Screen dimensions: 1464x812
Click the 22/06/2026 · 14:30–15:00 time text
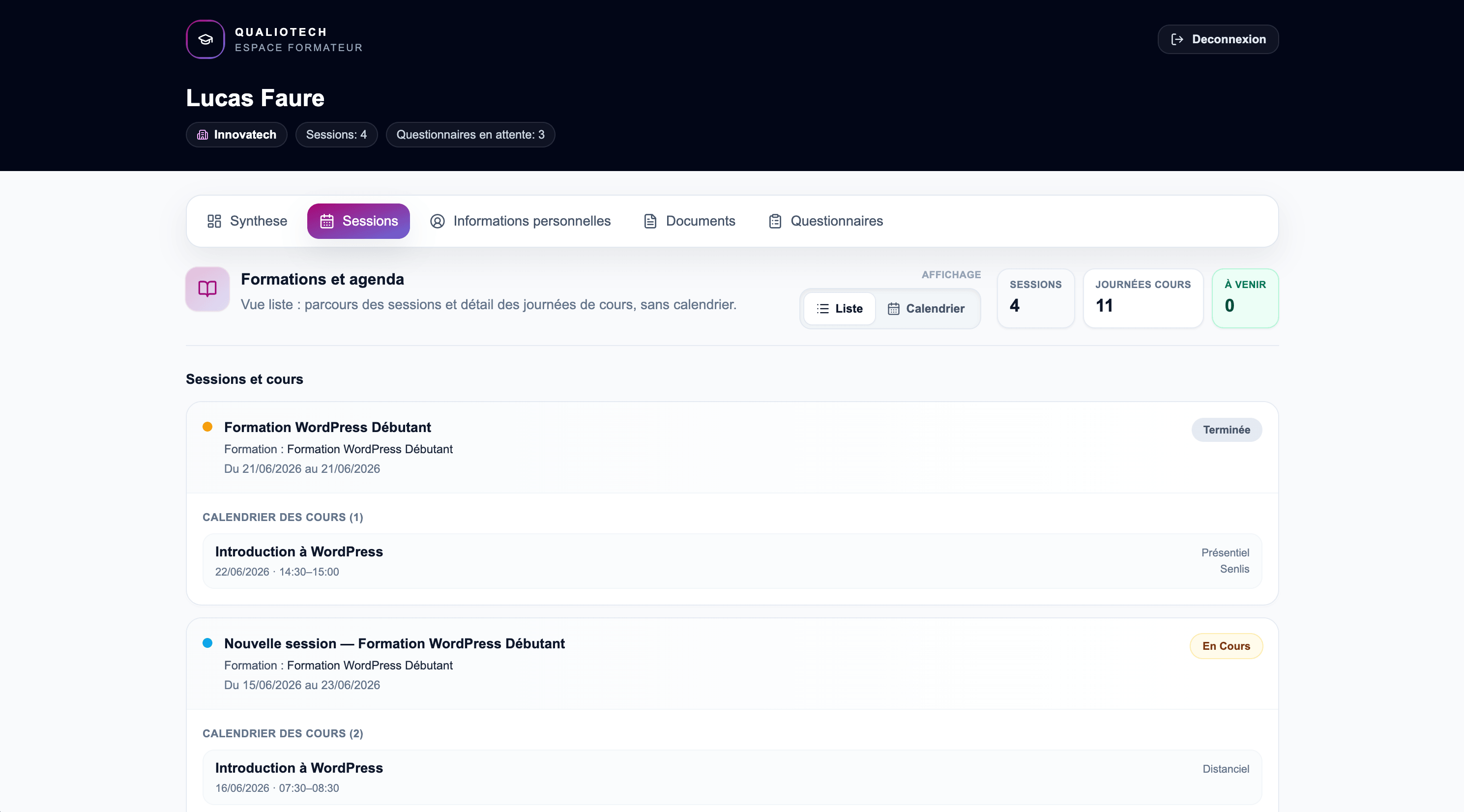pyautogui.click(x=277, y=572)
